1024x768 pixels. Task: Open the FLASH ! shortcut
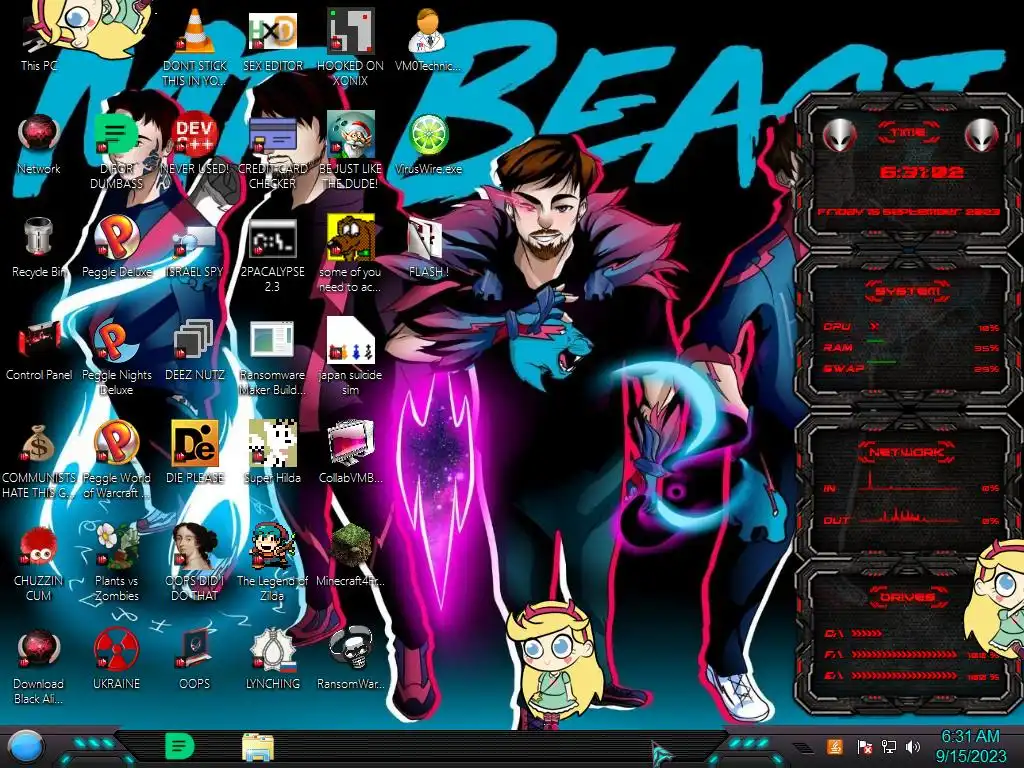pyautogui.click(x=428, y=247)
